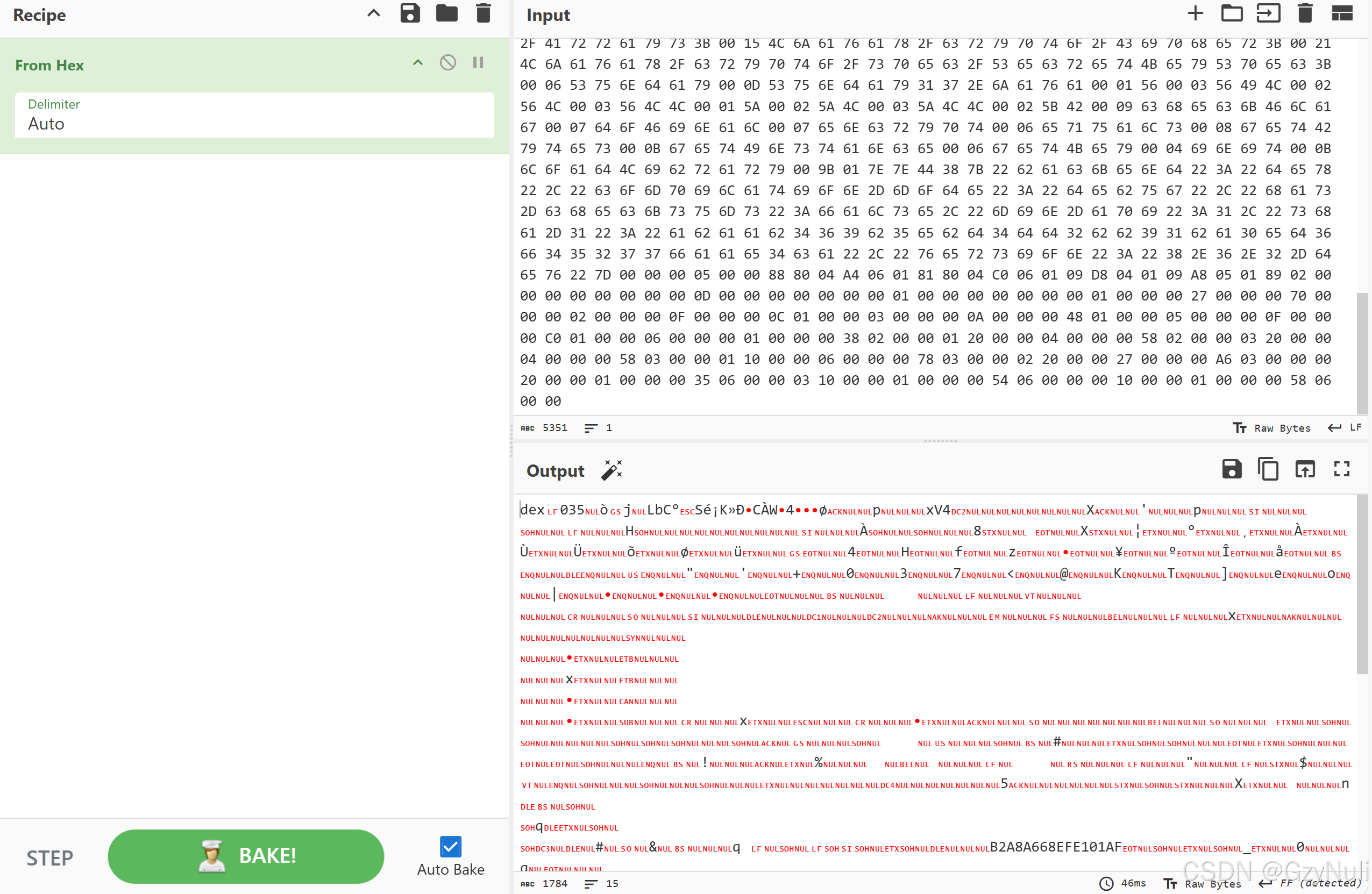Clear input and output with the trash icon

click(x=1305, y=13)
